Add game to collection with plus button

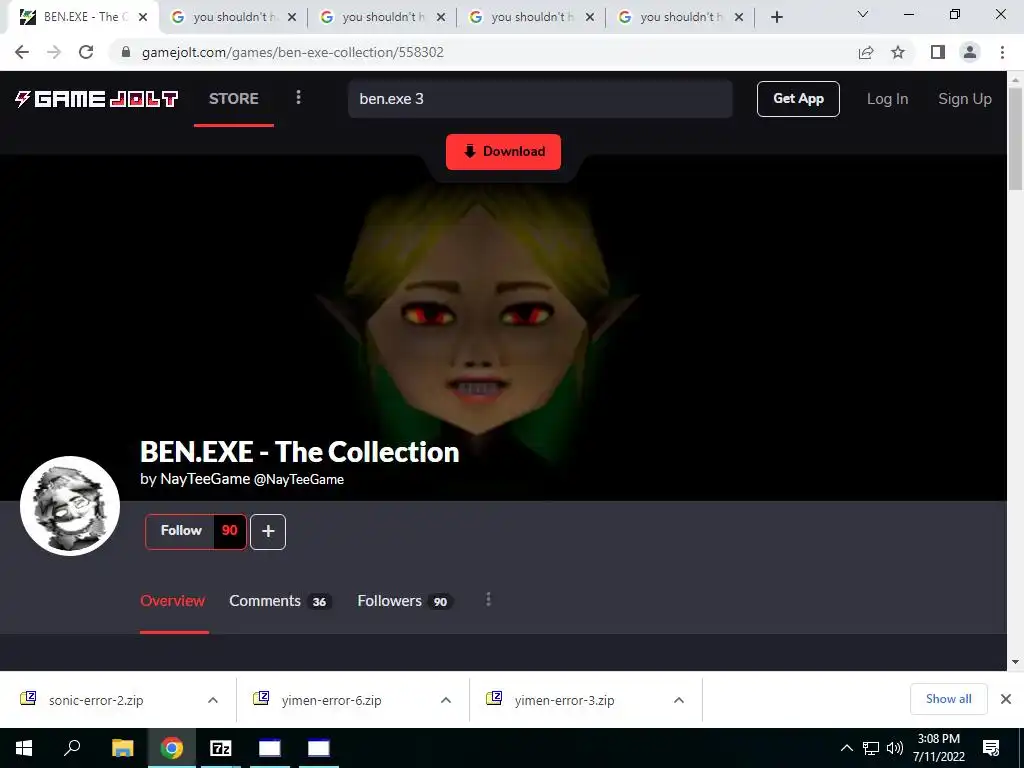pos(268,532)
